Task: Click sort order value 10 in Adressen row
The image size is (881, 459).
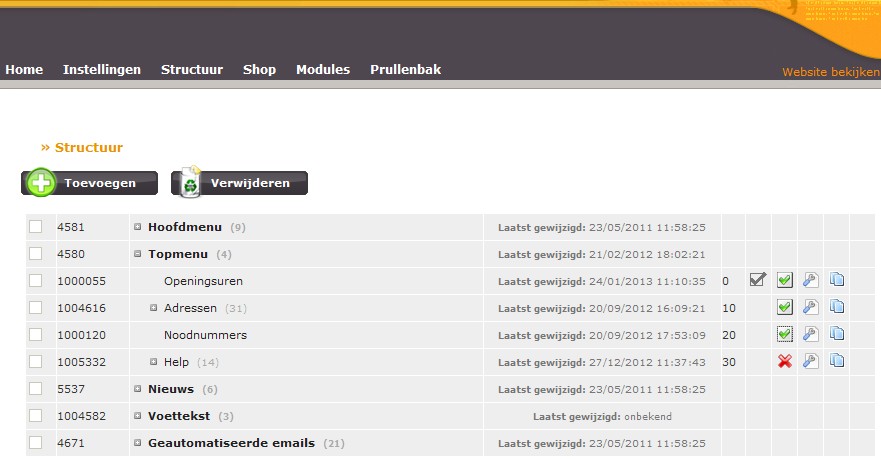Action: coord(729,308)
